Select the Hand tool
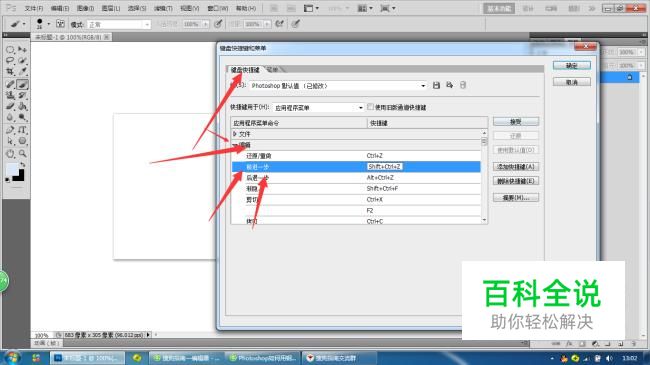650x365 pixels. pos(10,153)
